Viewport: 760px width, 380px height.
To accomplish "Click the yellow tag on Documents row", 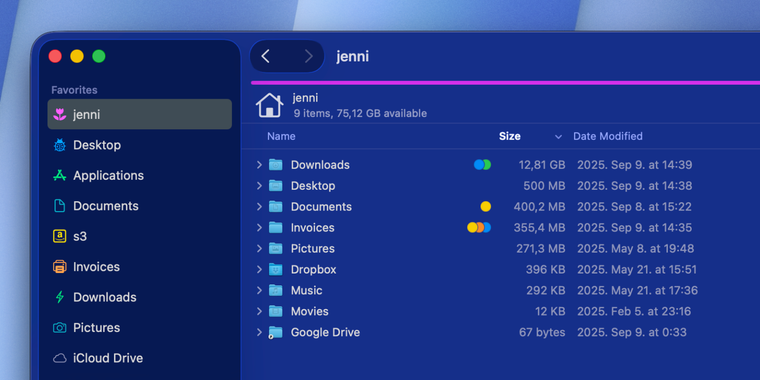I will [486, 206].
